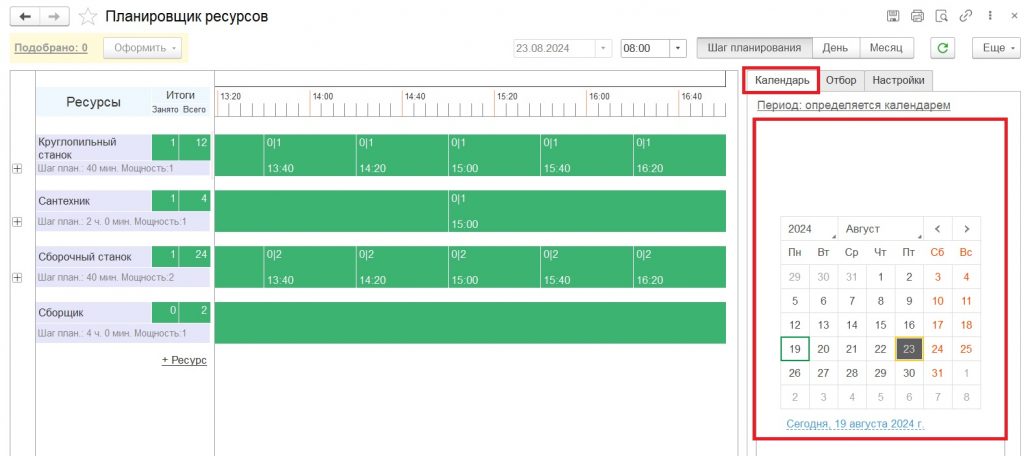Click the Сборщик green schedule bar
1024x456 pixels.
point(470,322)
